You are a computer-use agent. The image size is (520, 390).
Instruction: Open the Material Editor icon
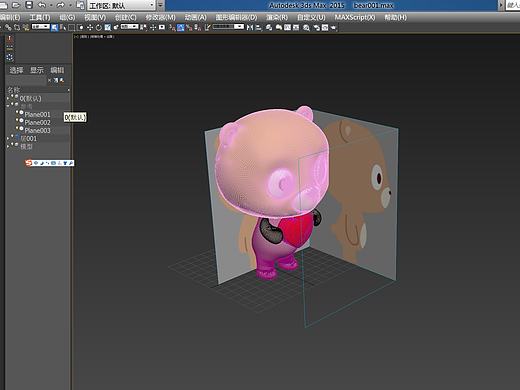pyautogui.click(x=306, y=28)
